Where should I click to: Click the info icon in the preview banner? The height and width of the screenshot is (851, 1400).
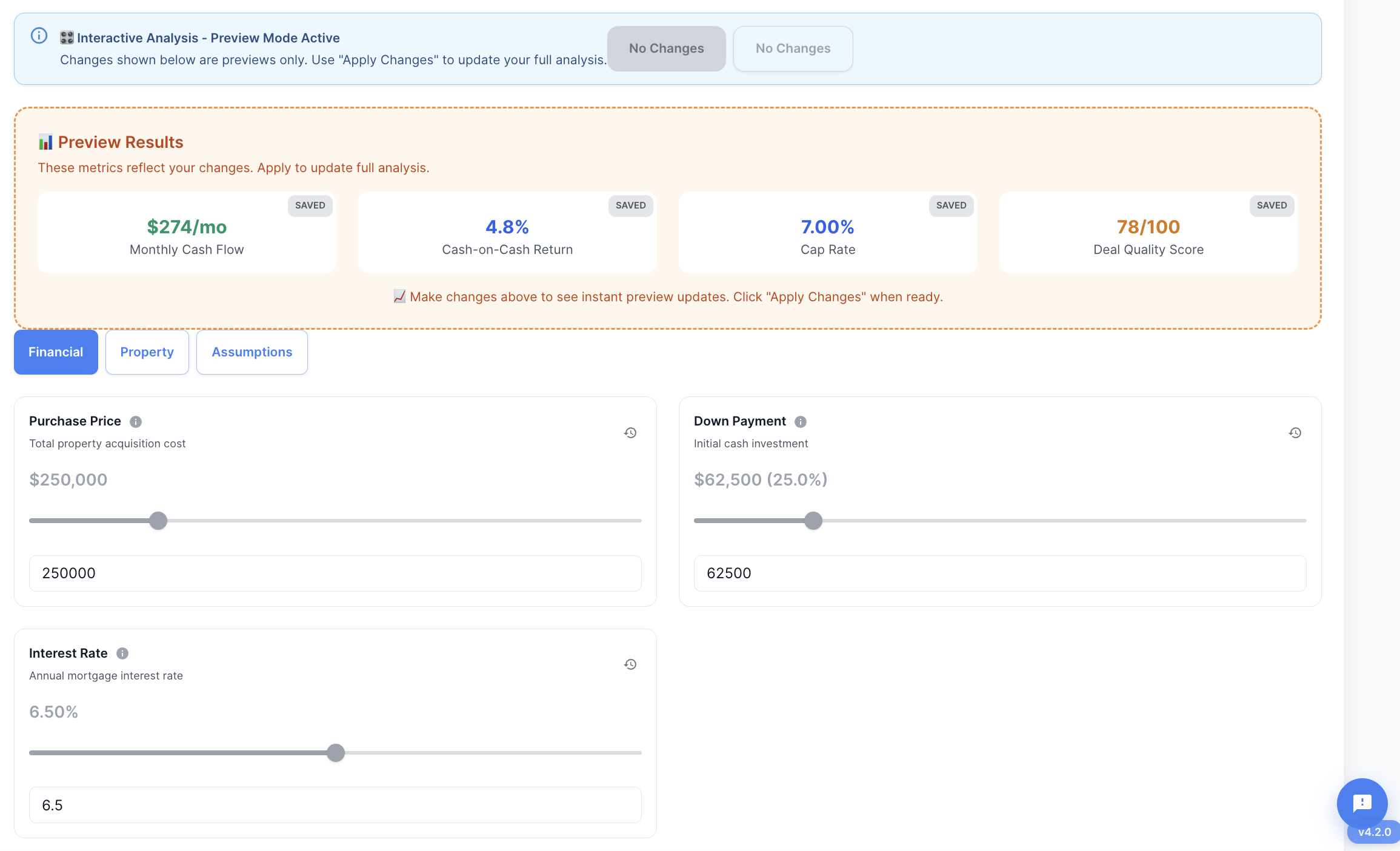[39, 36]
